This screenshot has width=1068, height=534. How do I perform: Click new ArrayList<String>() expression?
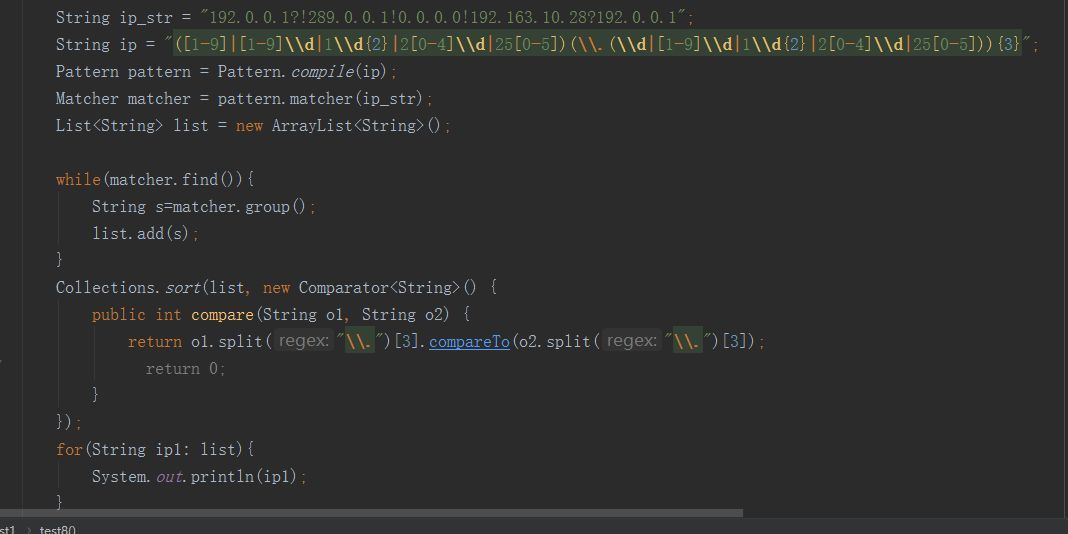(x=339, y=126)
